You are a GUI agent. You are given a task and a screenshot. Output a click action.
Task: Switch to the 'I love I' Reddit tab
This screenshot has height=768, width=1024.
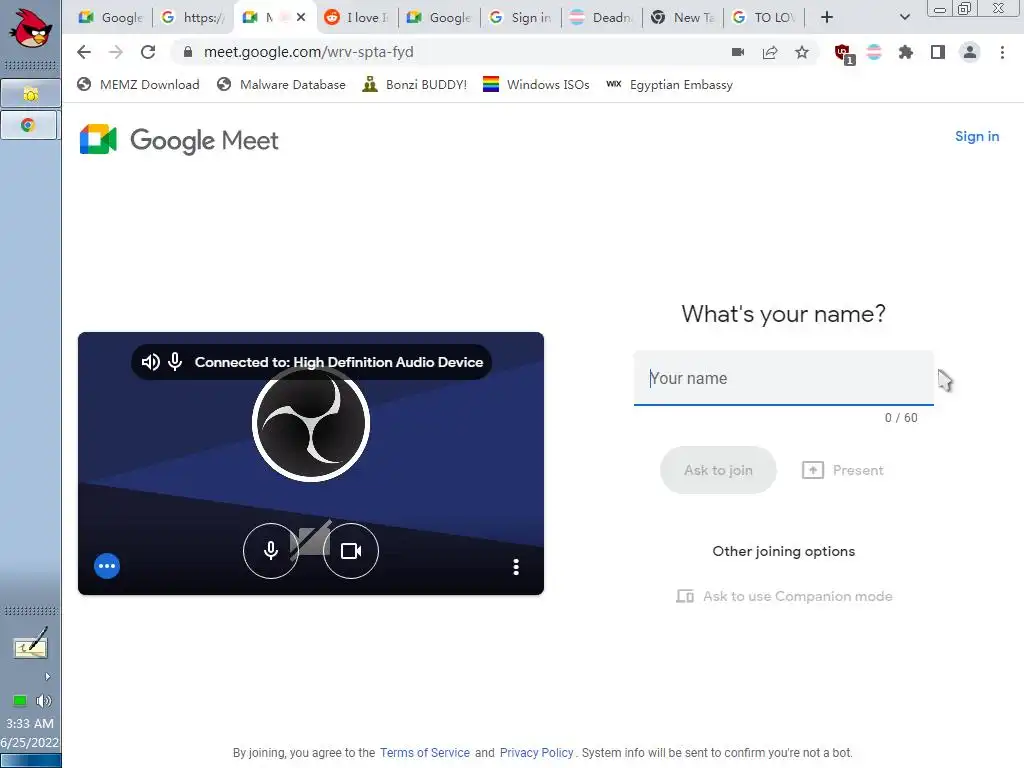click(x=357, y=18)
